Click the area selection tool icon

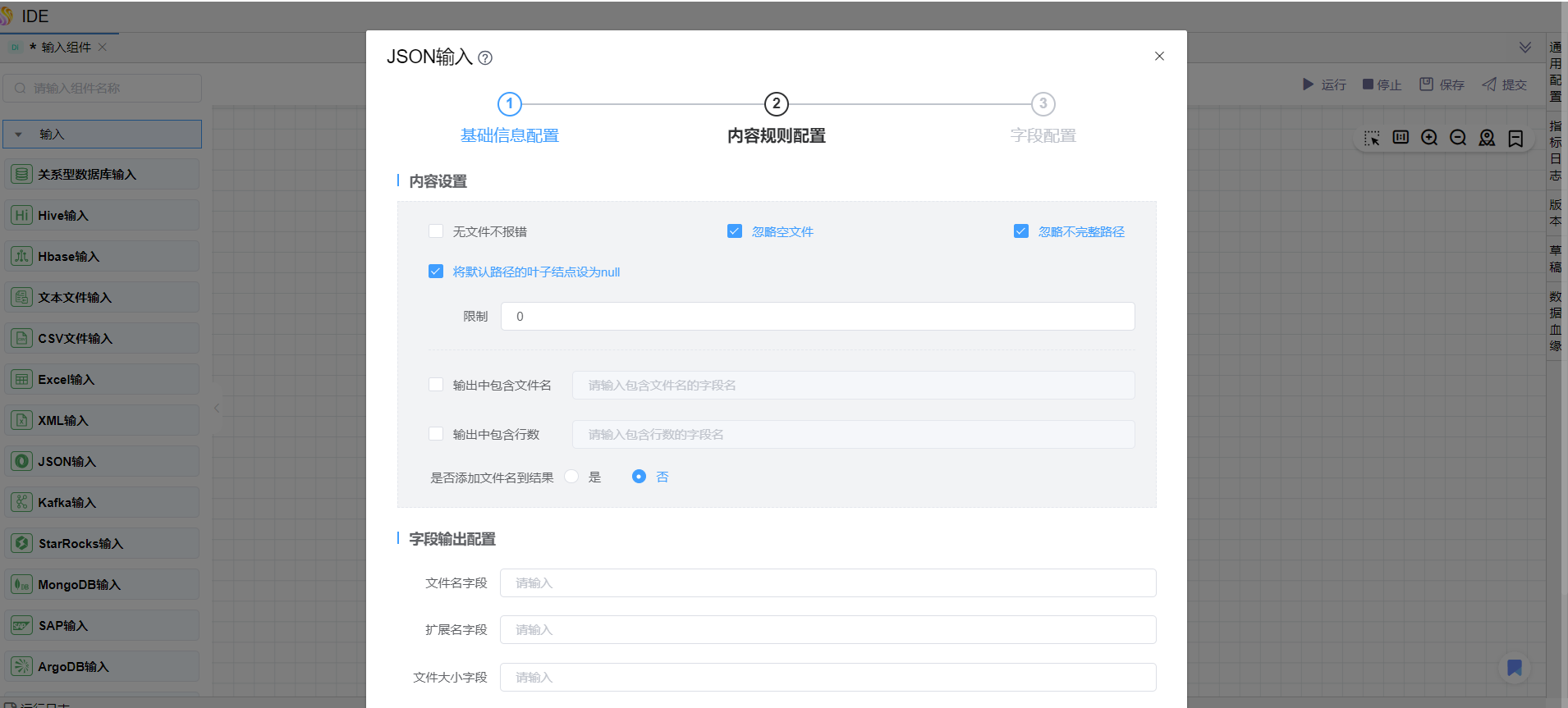click(x=1372, y=138)
